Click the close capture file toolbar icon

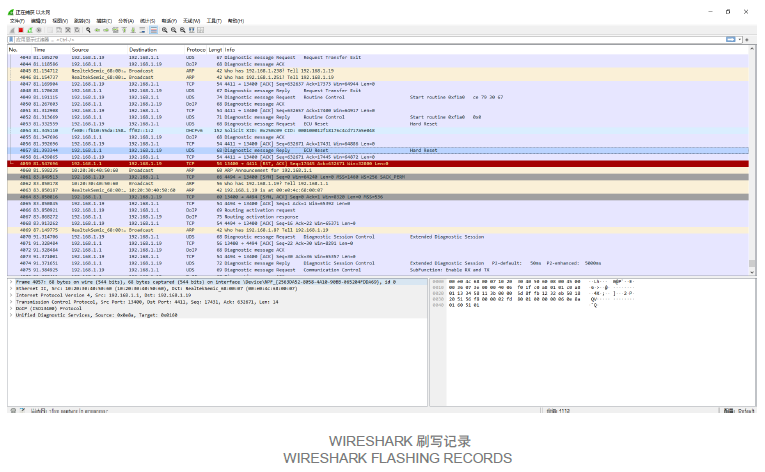coord(68,30)
